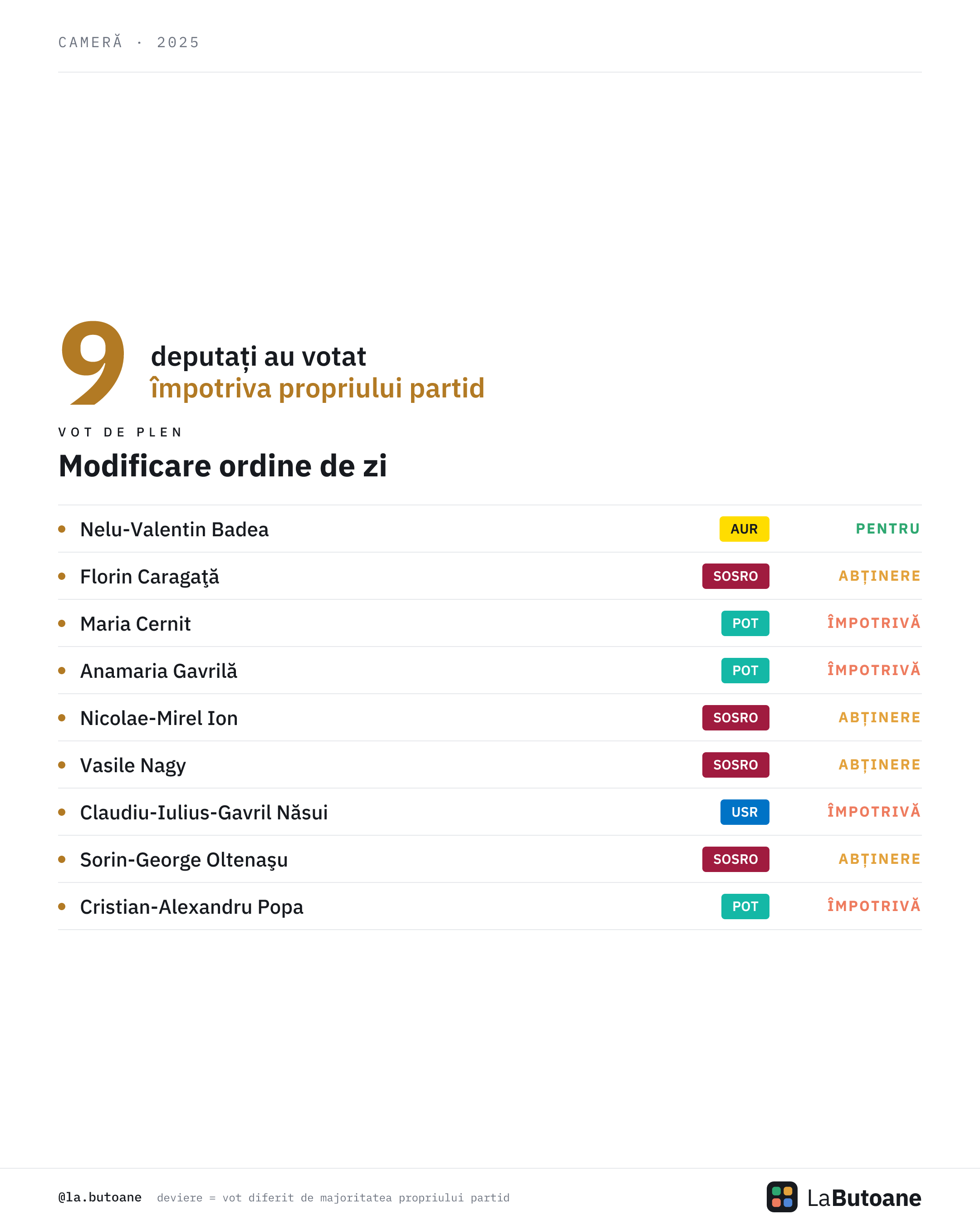Click ABȚINERE label for Florin Caragață
Viewport: 980px width, 1225px height.
[x=879, y=576]
